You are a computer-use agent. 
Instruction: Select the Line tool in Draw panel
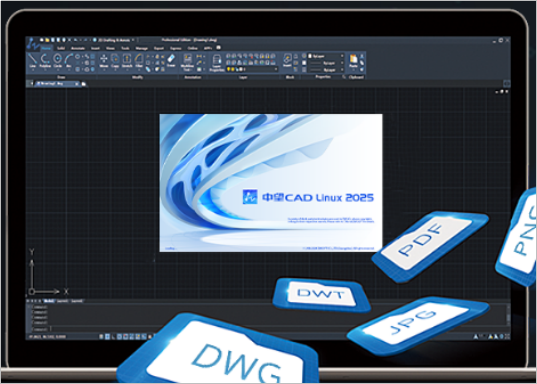(x=33, y=61)
